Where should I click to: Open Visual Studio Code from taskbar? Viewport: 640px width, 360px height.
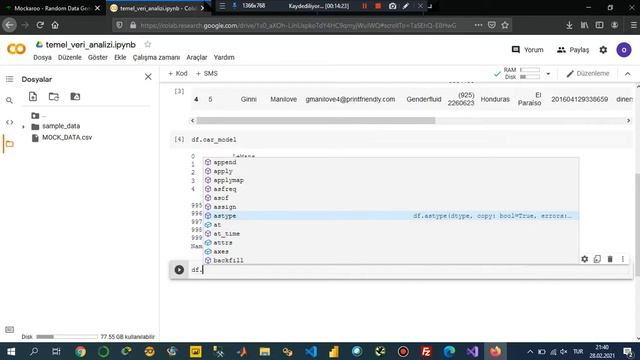click(311, 351)
